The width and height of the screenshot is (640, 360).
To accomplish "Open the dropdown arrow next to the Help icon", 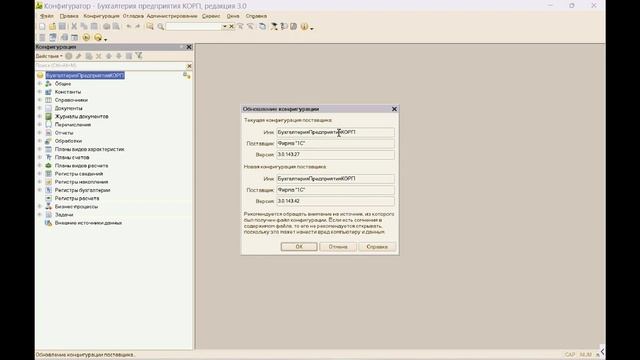I will tap(312, 28).
